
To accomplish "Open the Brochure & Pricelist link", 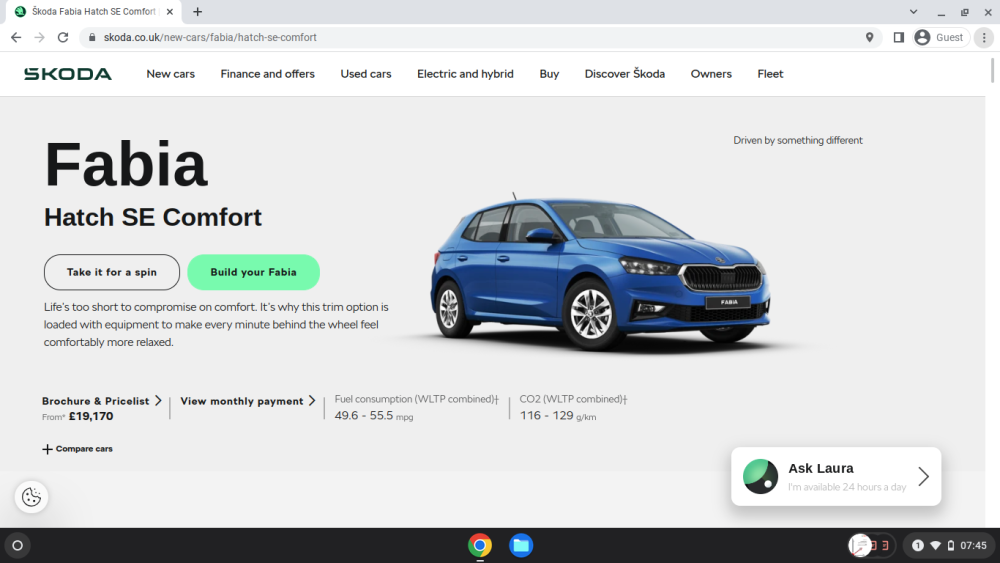I will (101, 401).
